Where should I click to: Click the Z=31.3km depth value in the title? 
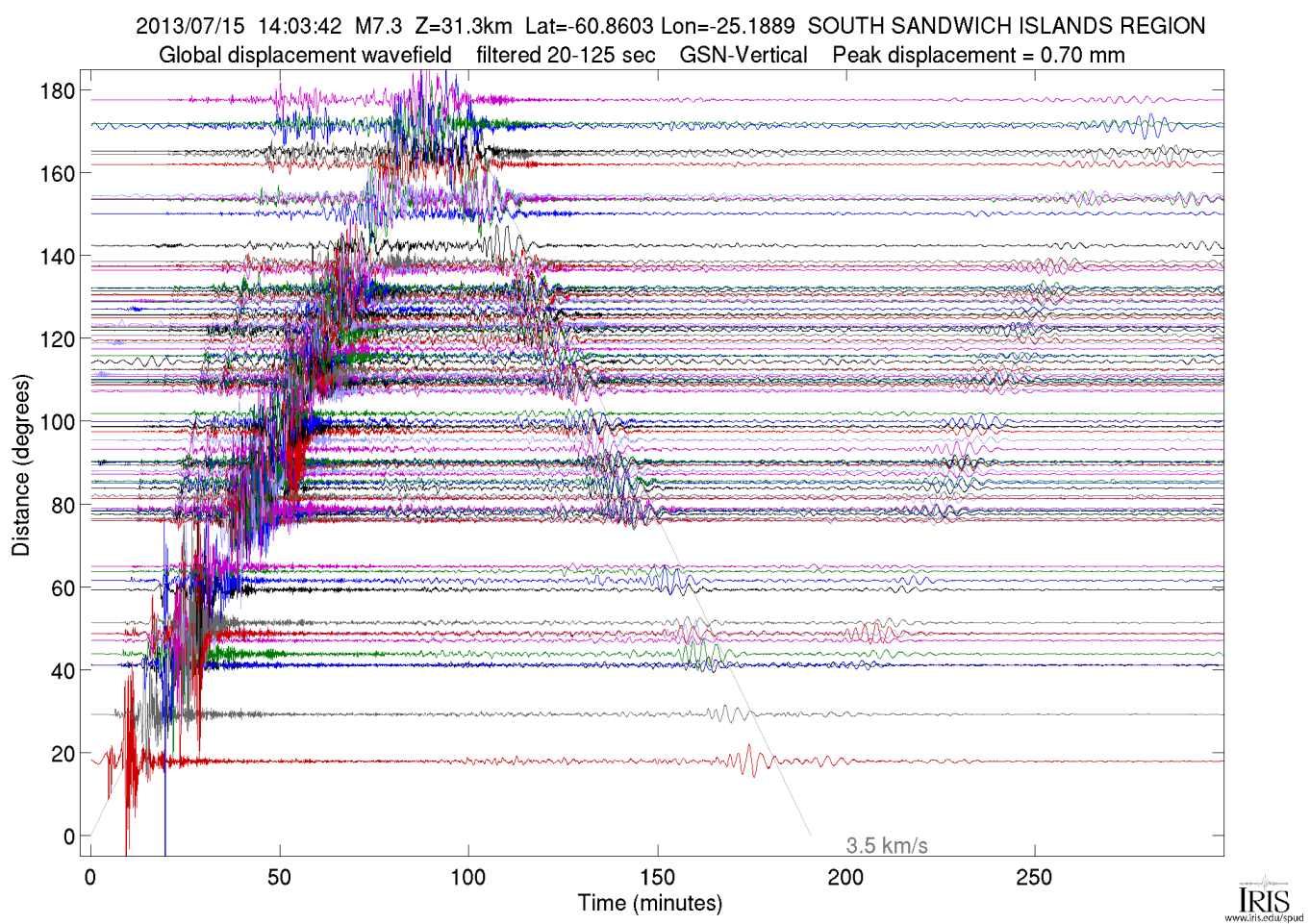tap(464, 26)
